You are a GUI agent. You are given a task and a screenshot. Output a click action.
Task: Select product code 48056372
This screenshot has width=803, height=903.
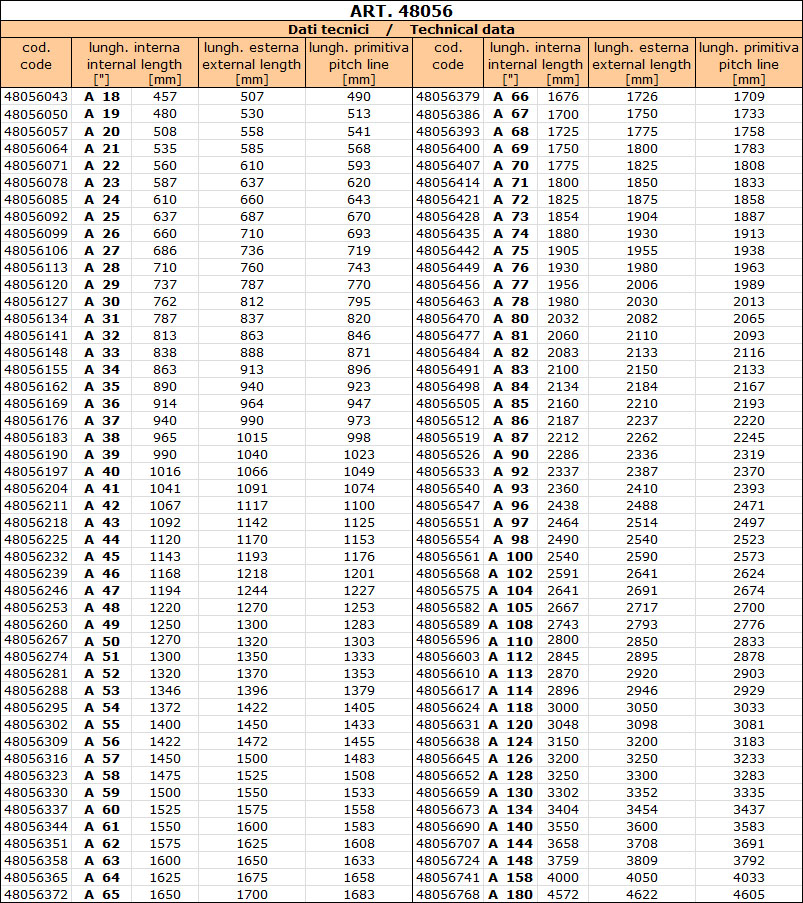point(36,895)
